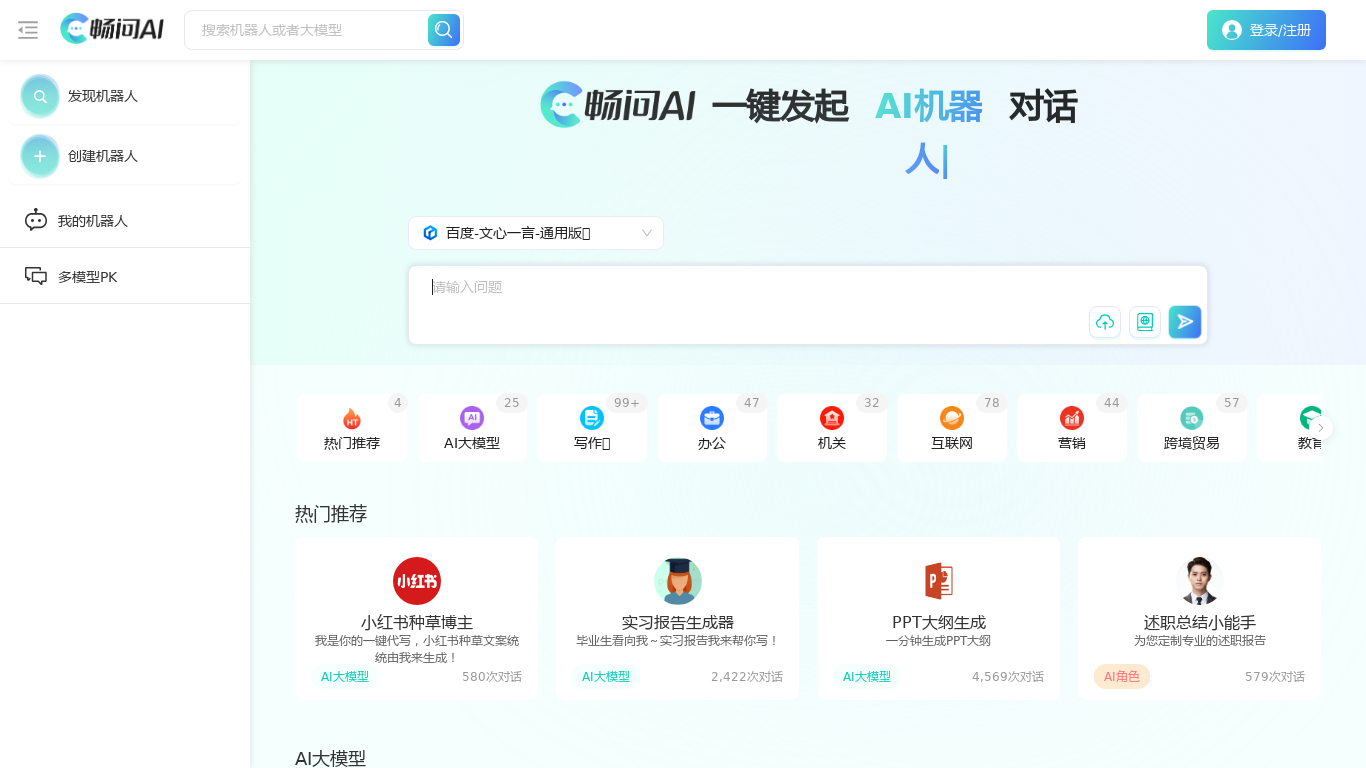The width and height of the screenshot is (1366, 768).
Task: Click the red building icon of 机关
Action: [832, 418]
